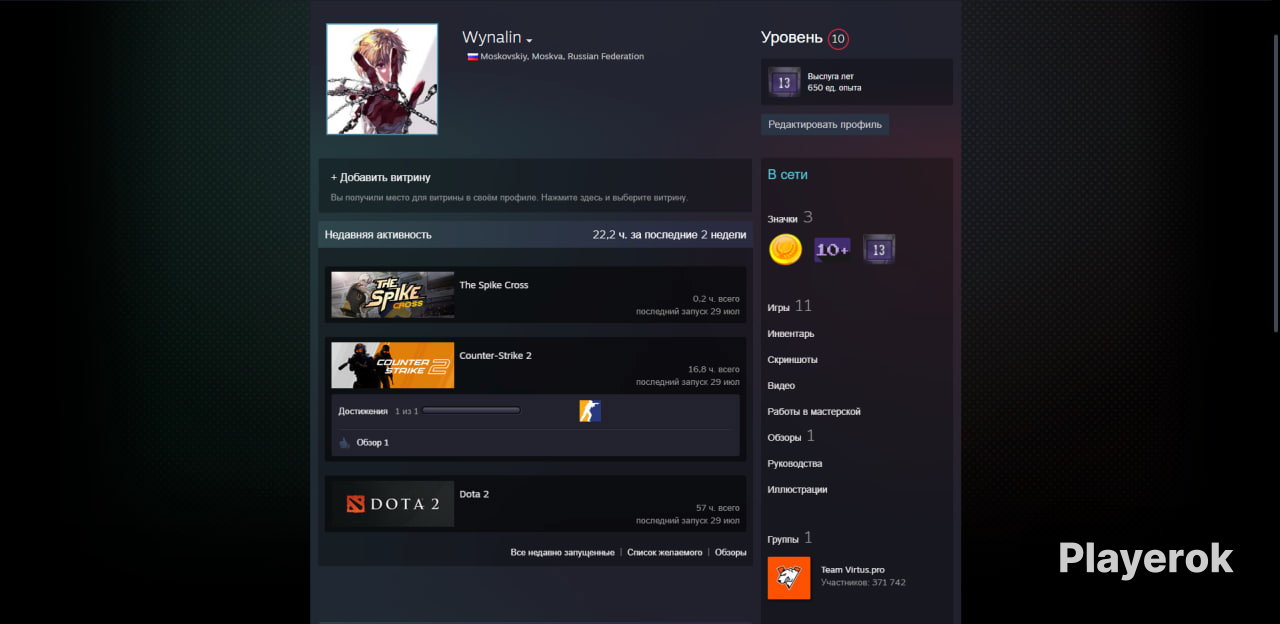
Task: Open Работы в мастерской workshop link
Action: 814,412
